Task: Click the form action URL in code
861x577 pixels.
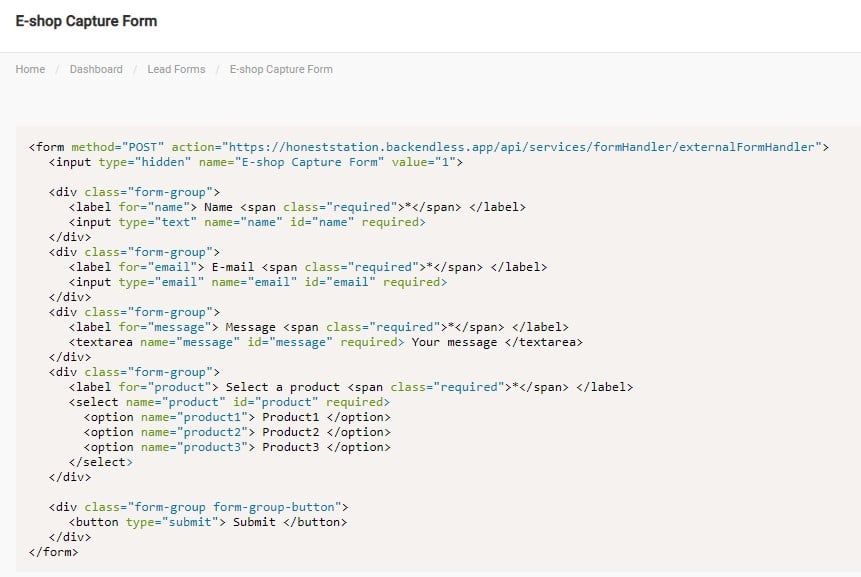Action: pyautogui.click(x=522, y=147)
